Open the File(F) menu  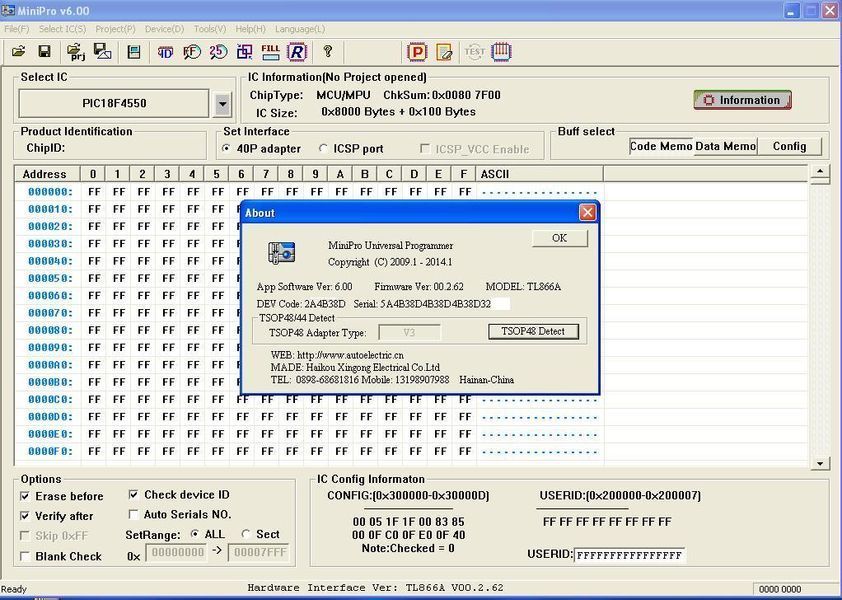click(x=17, y=29)
